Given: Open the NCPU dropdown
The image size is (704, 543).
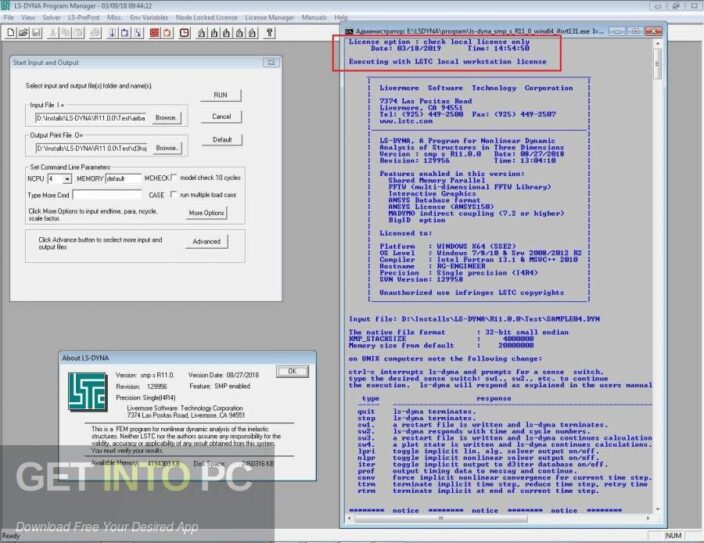Looking at the screenshot, I should click(67, 179).
